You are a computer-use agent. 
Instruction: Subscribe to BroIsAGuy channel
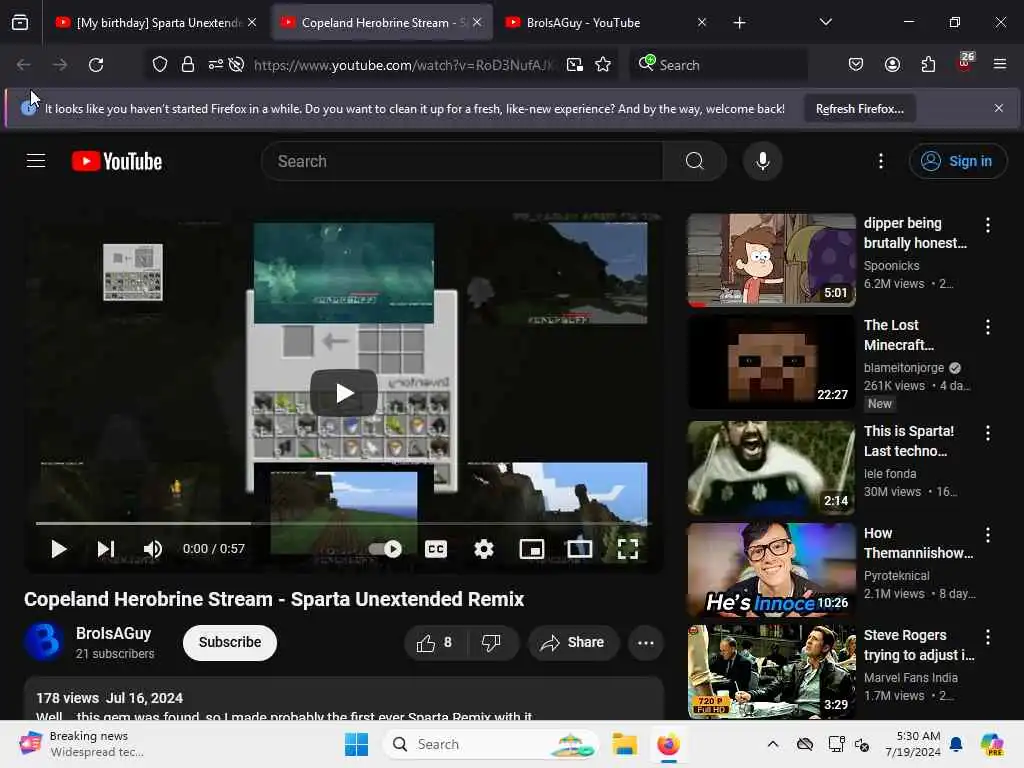click(230, 643)
